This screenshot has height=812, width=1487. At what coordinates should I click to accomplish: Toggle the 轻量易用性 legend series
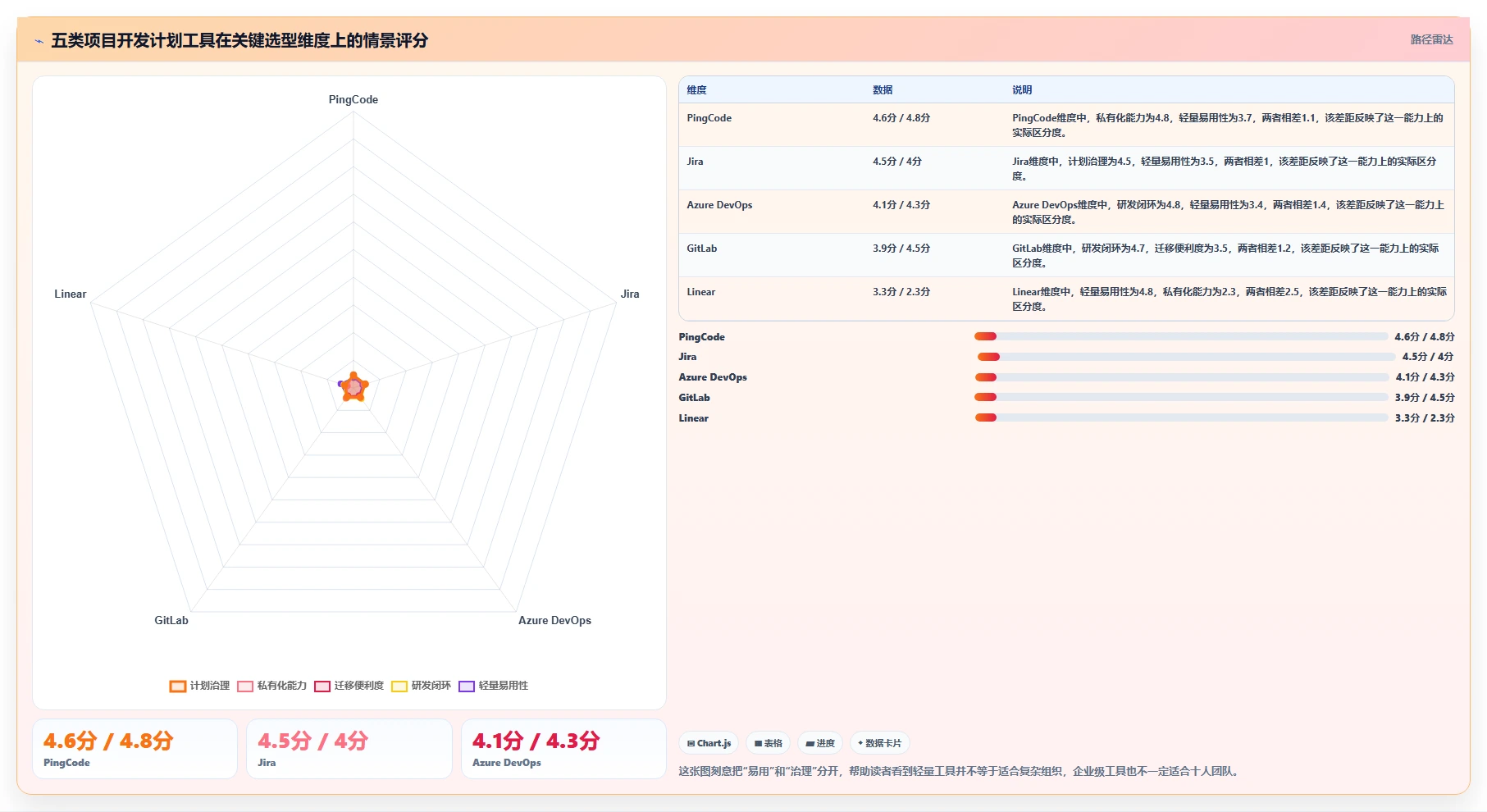[493, 686]
